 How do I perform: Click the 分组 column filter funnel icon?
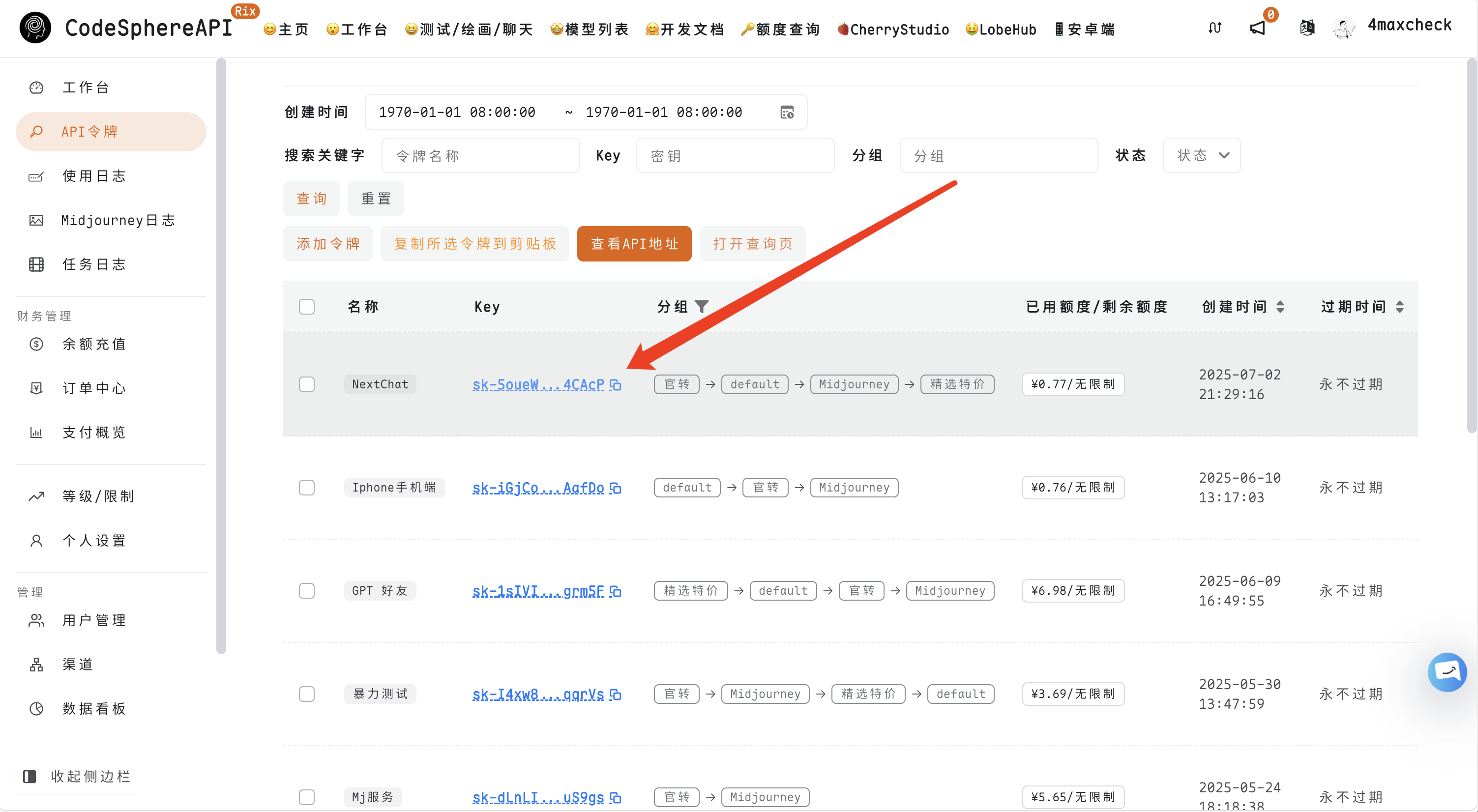(701, 307)
